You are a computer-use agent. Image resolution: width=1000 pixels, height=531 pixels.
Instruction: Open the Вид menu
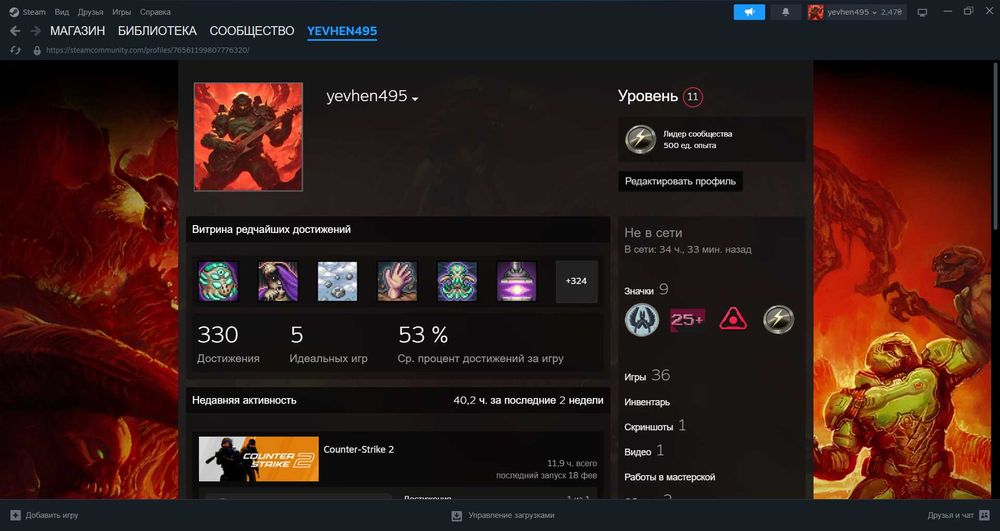tap(62, 12)
